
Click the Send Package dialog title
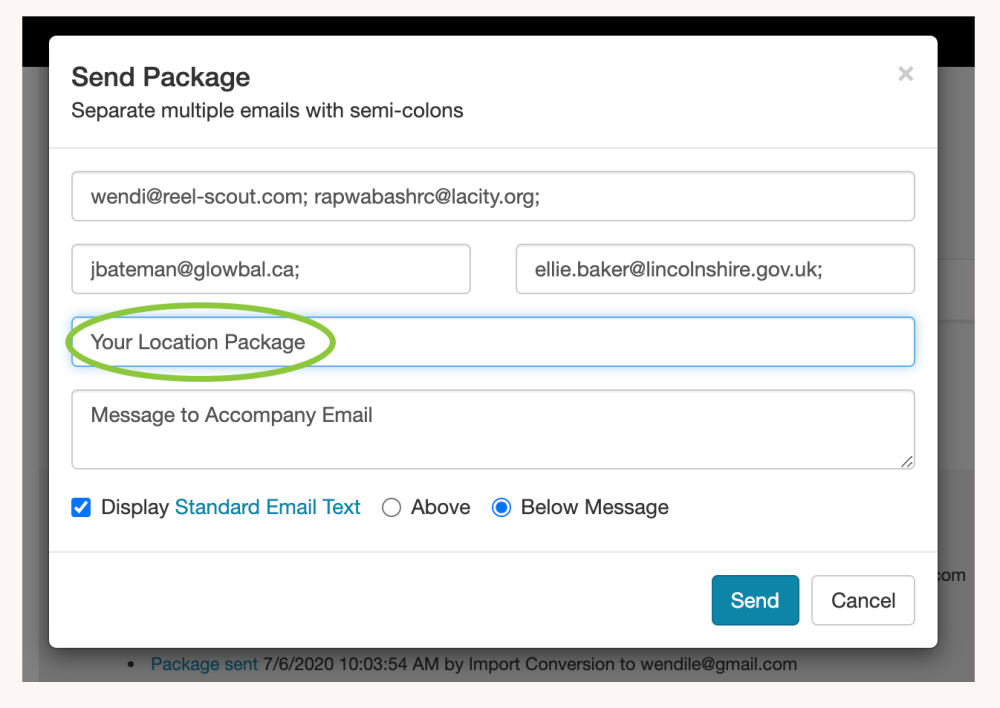tap(161, 77)
